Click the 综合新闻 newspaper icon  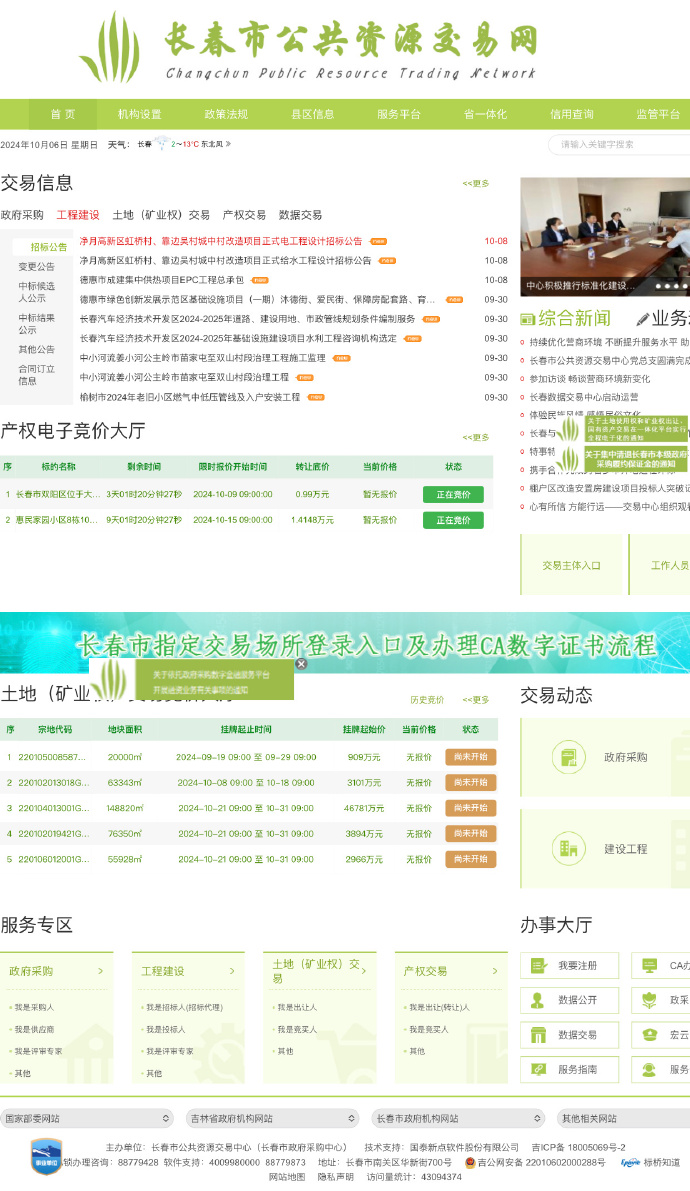coord(528,319)
